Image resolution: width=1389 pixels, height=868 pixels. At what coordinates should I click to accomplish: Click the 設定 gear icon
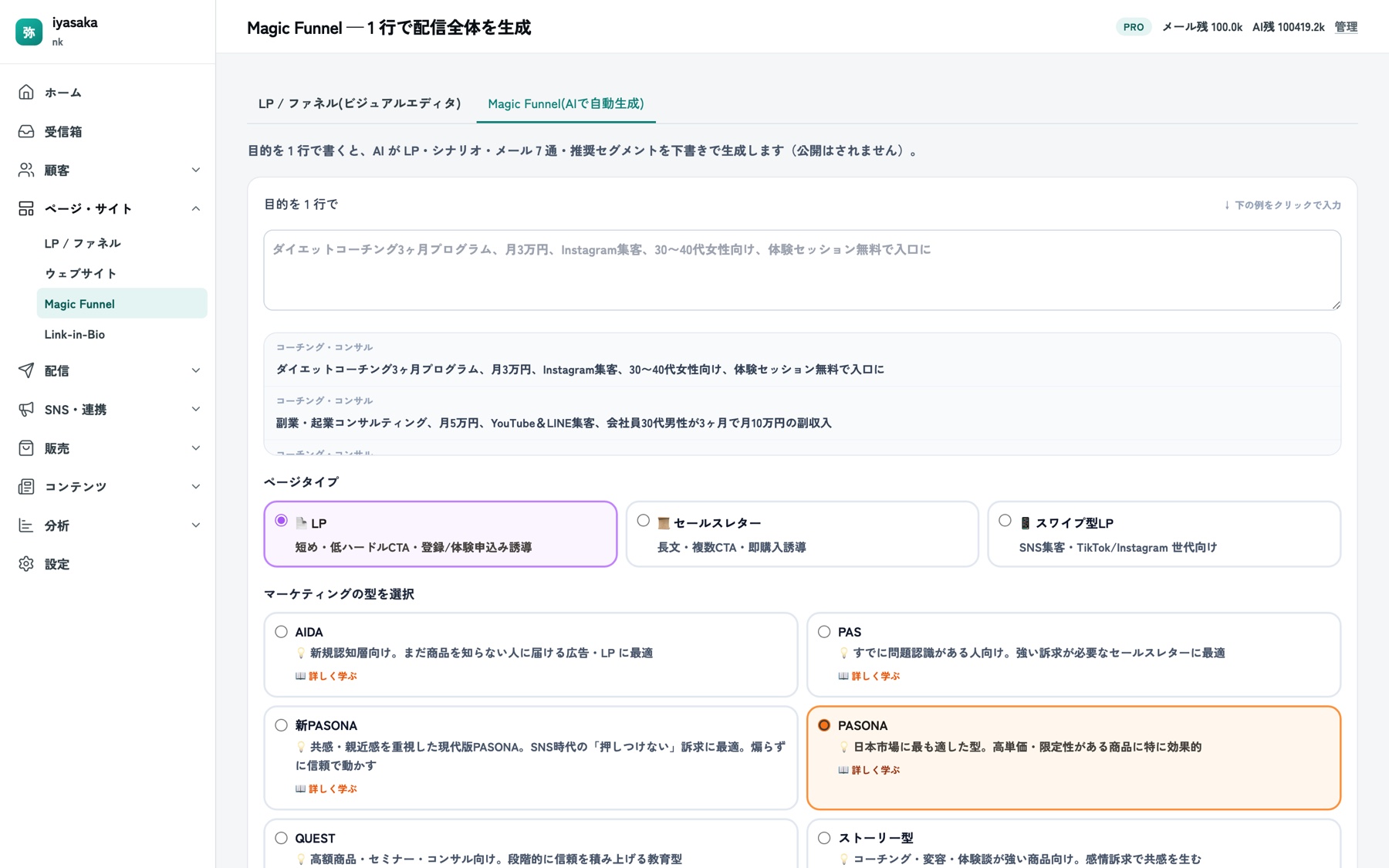click(x=26, y=563)
